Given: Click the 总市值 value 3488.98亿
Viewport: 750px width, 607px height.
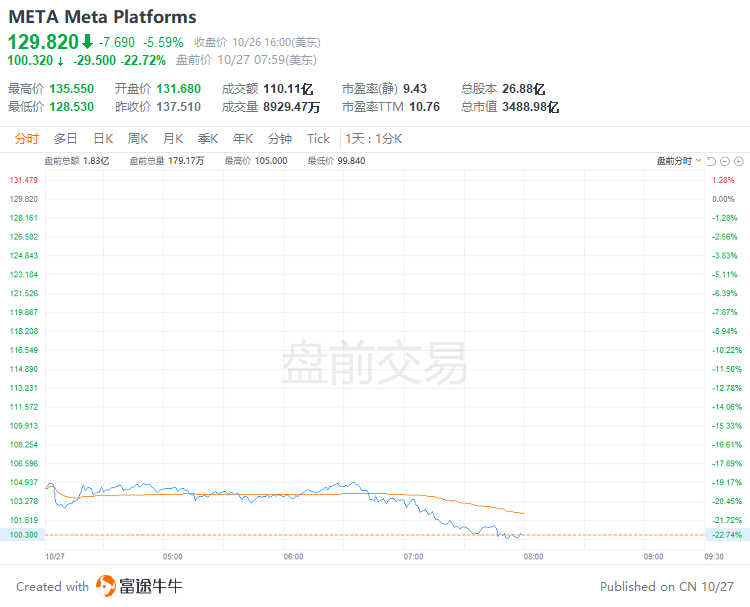Looking at the screenshot, I should click(x=530, y=107).
